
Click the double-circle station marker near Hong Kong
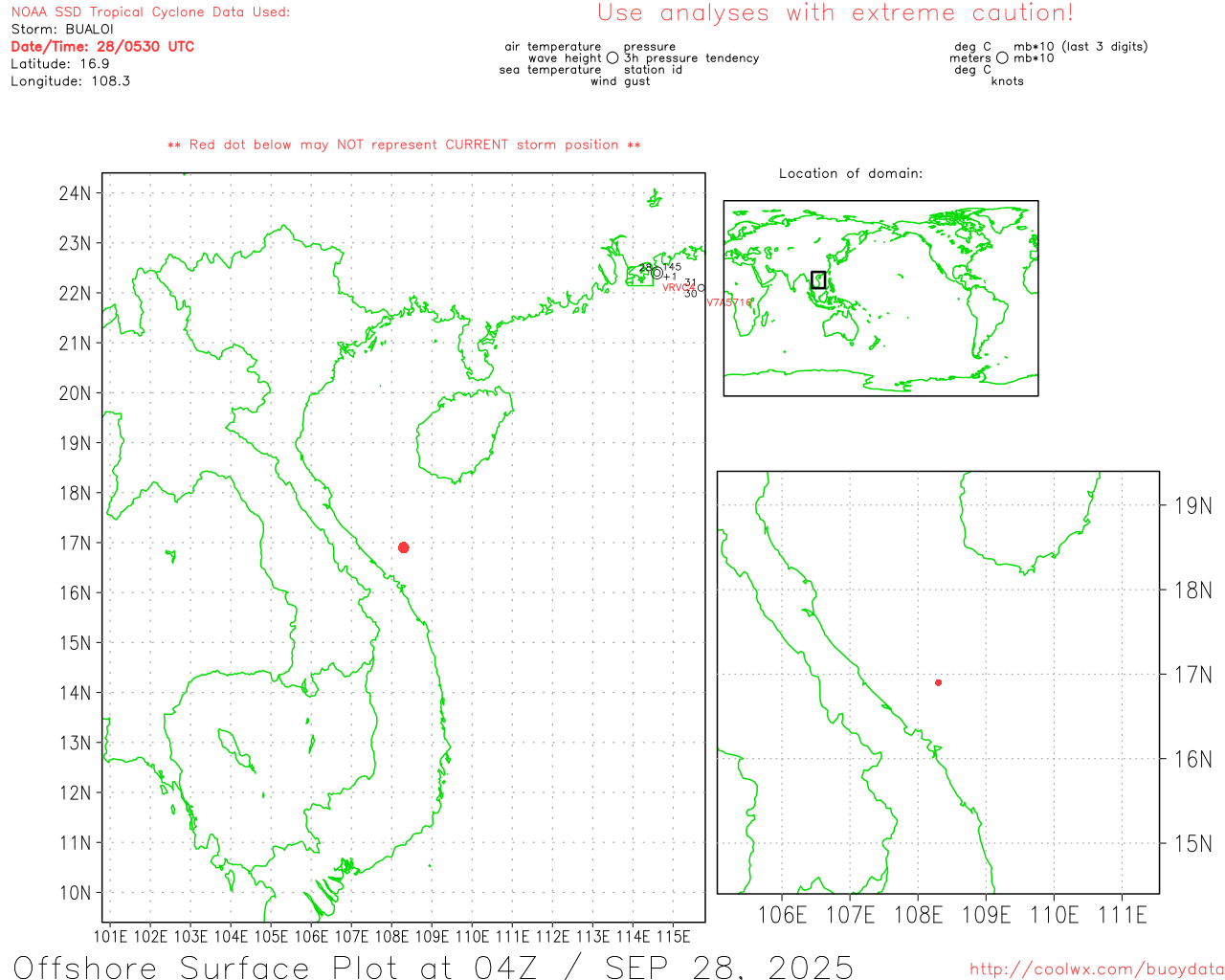point(657,273)
